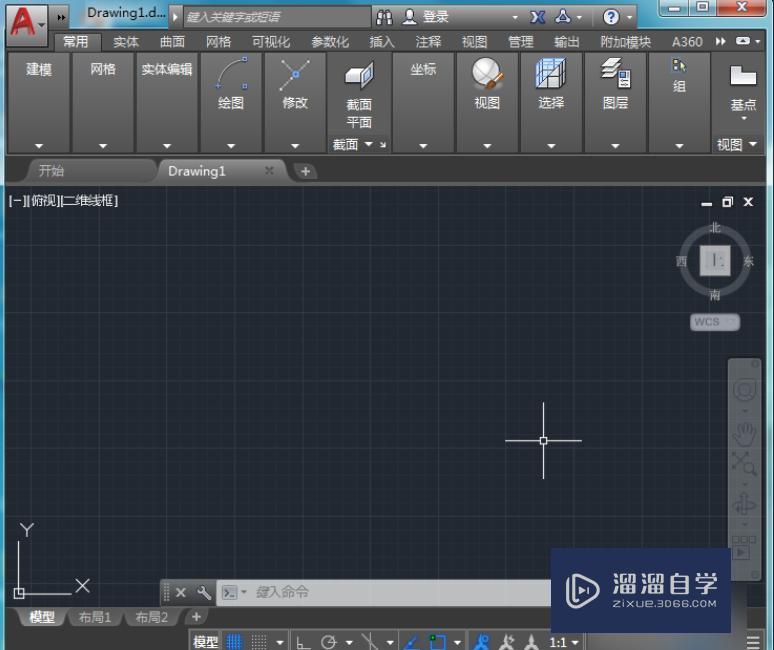This screenshot has height=650, width=774.
Task: Create new drawing tab with plus button
Action: [305, 171]
